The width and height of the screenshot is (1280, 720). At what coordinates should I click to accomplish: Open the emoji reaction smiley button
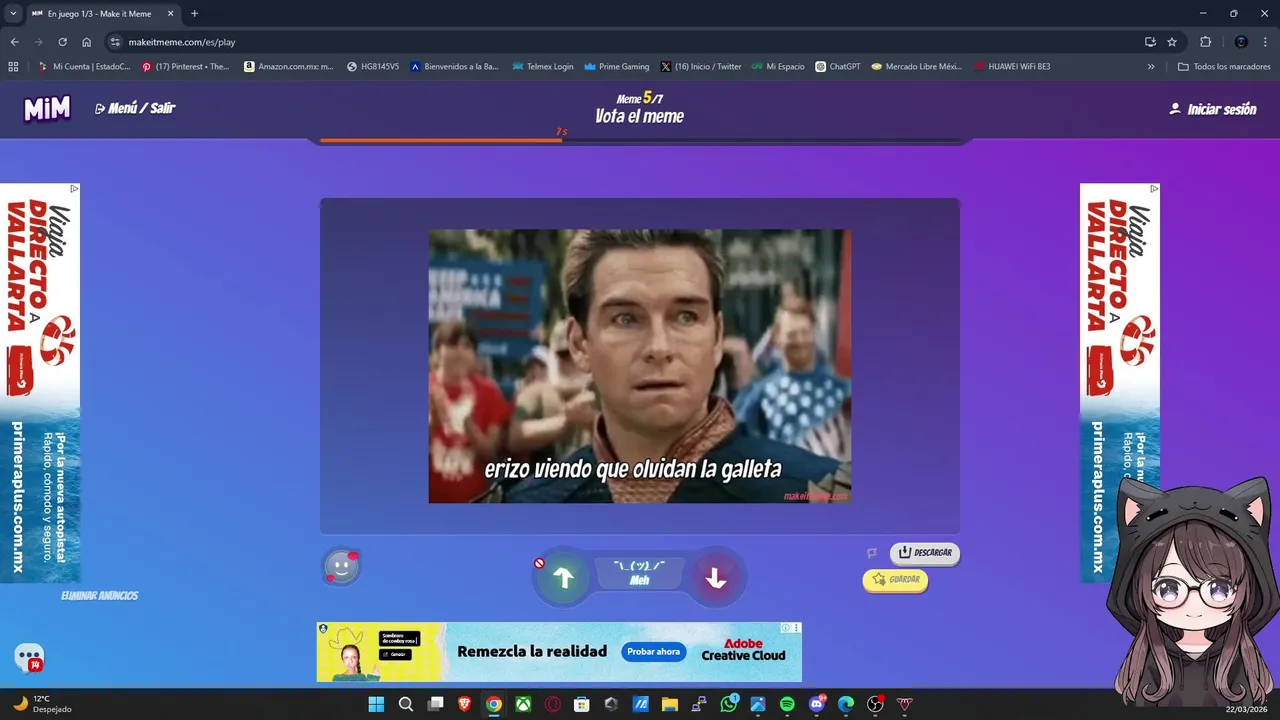341,567
